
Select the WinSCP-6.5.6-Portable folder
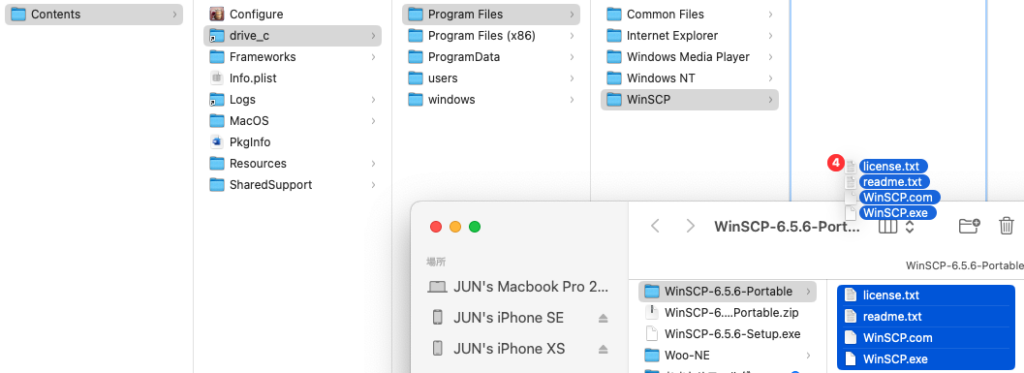(728, 291)
